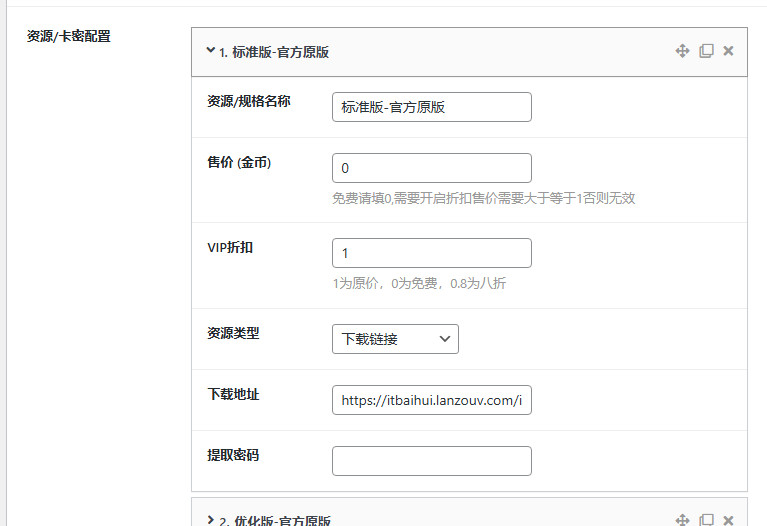The width and height of the screenshot is (767, 526).
Task: Click the '1. 标准版-官方原版' header title
Action: click(x=274, y=52)
